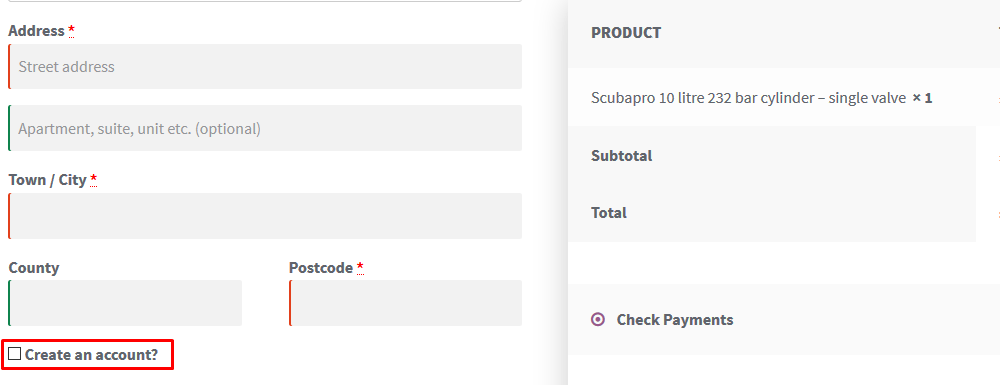Click the 'Create an account?' label text
This screenshot has height=385, width=1000.
tap(91, 354)
